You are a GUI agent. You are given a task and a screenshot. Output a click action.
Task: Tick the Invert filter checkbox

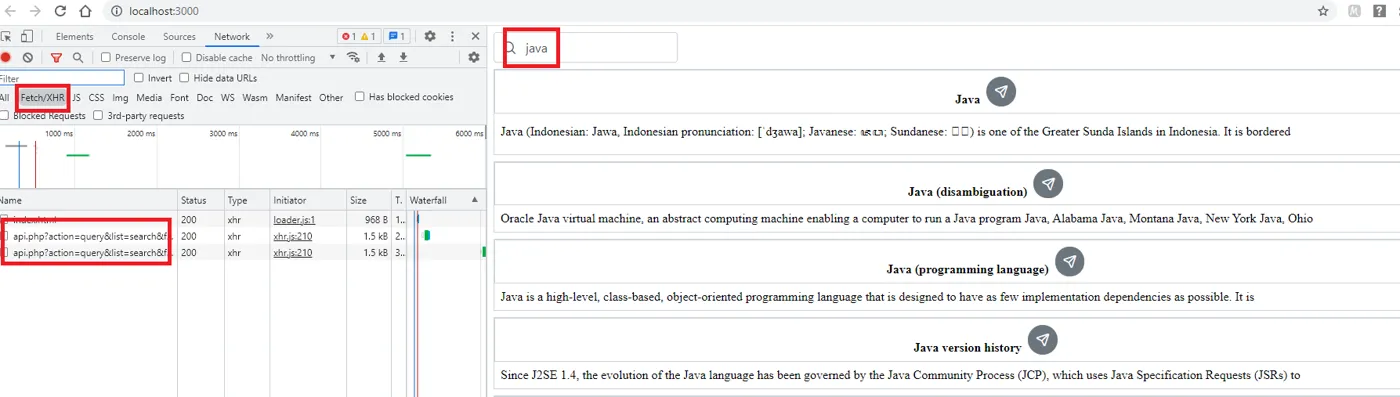138,78
